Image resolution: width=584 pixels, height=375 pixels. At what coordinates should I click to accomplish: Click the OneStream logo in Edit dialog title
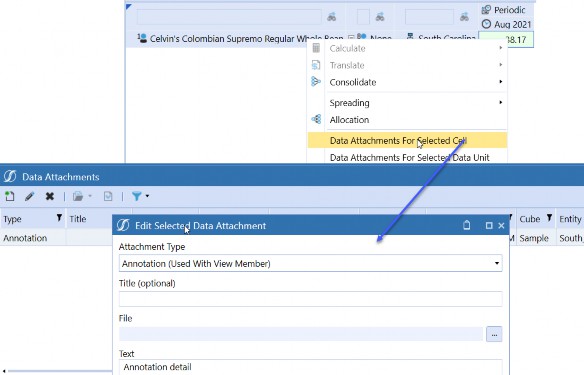pos(123,225)
